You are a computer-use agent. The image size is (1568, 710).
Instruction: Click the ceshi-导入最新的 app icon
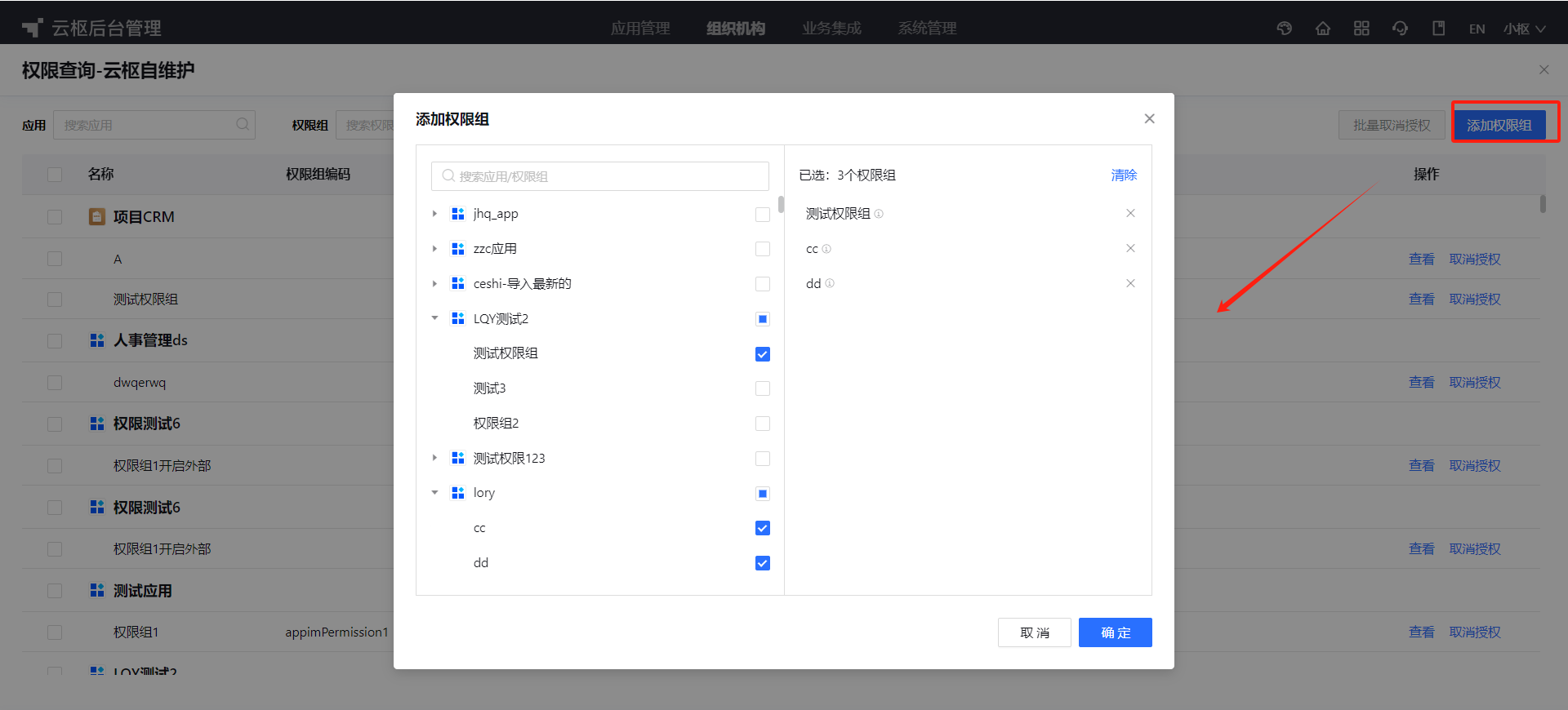pos(458,283)
